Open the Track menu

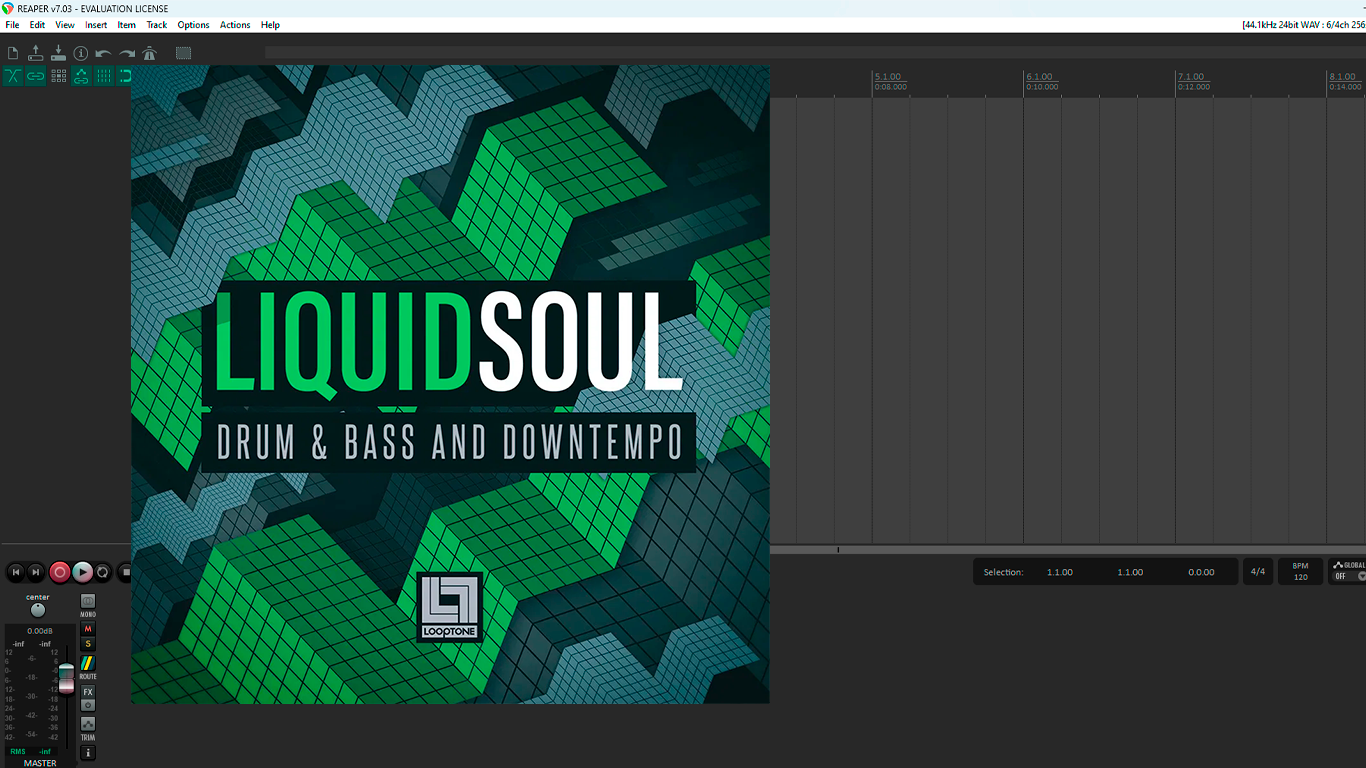(x=157, y=25)
